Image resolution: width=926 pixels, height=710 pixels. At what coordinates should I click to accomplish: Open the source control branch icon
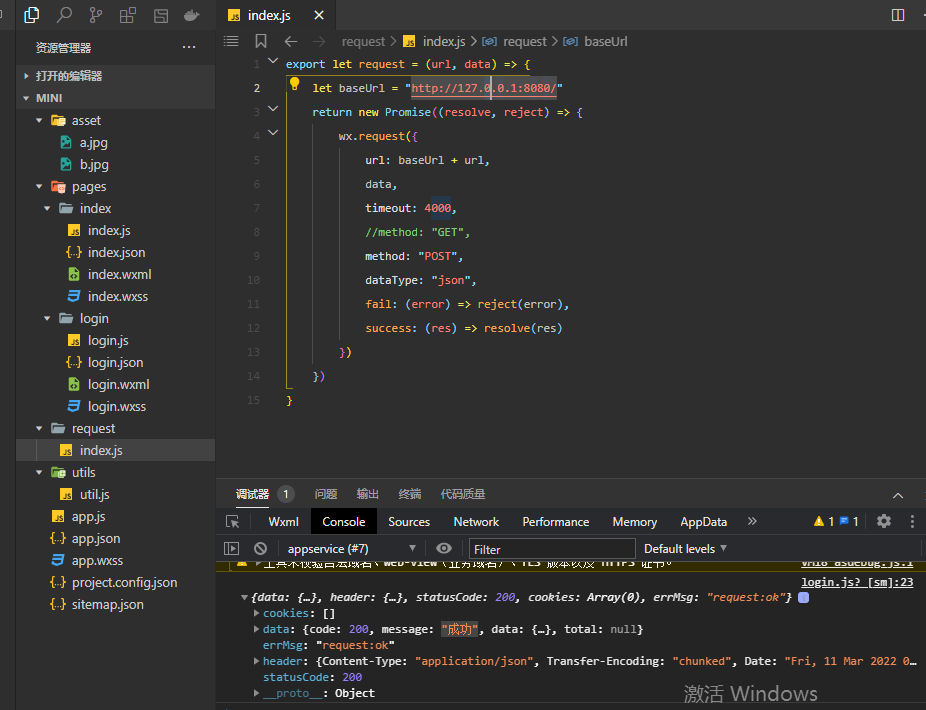pyautogui.click(x=96, y=15)
